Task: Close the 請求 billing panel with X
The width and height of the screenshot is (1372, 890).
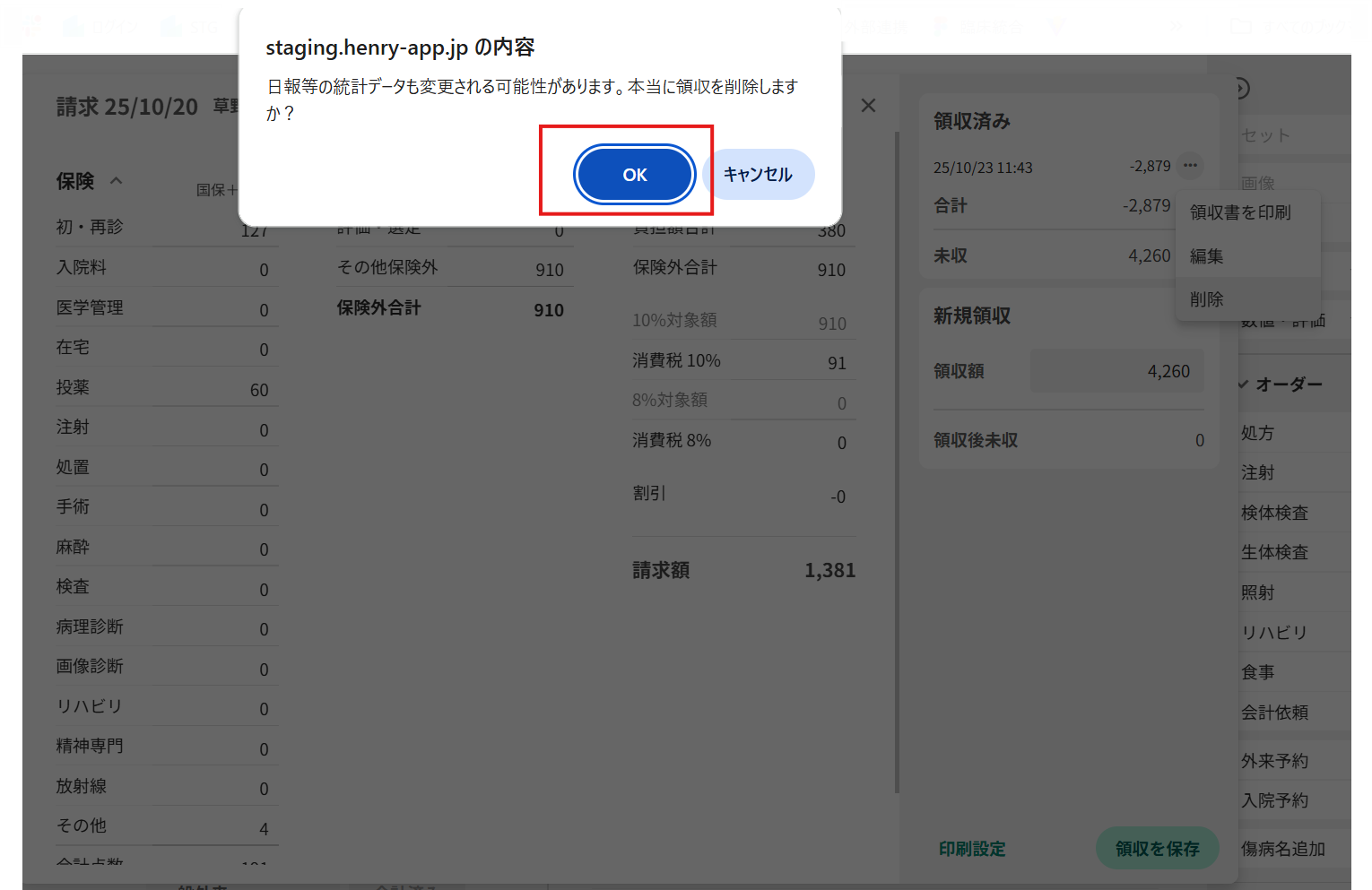Action: click(868, 106)
